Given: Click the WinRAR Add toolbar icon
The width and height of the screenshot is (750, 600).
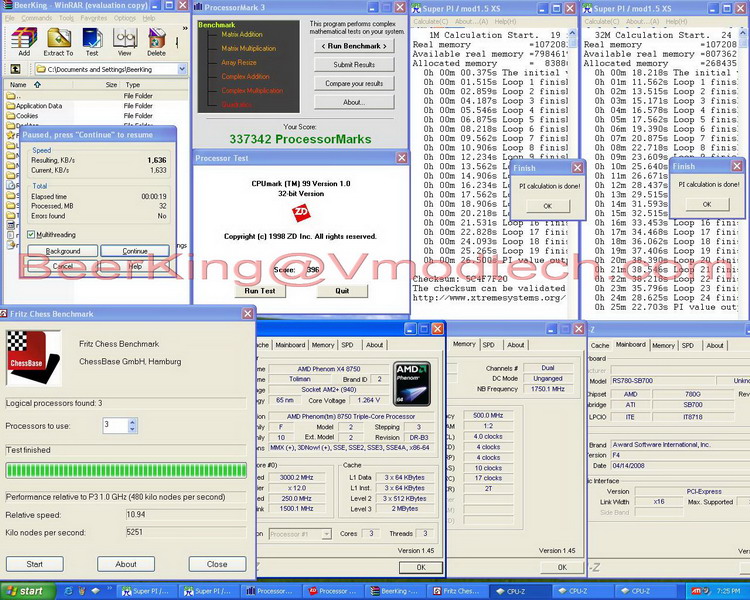Looking at the screenshot, I should coord(24,41).
